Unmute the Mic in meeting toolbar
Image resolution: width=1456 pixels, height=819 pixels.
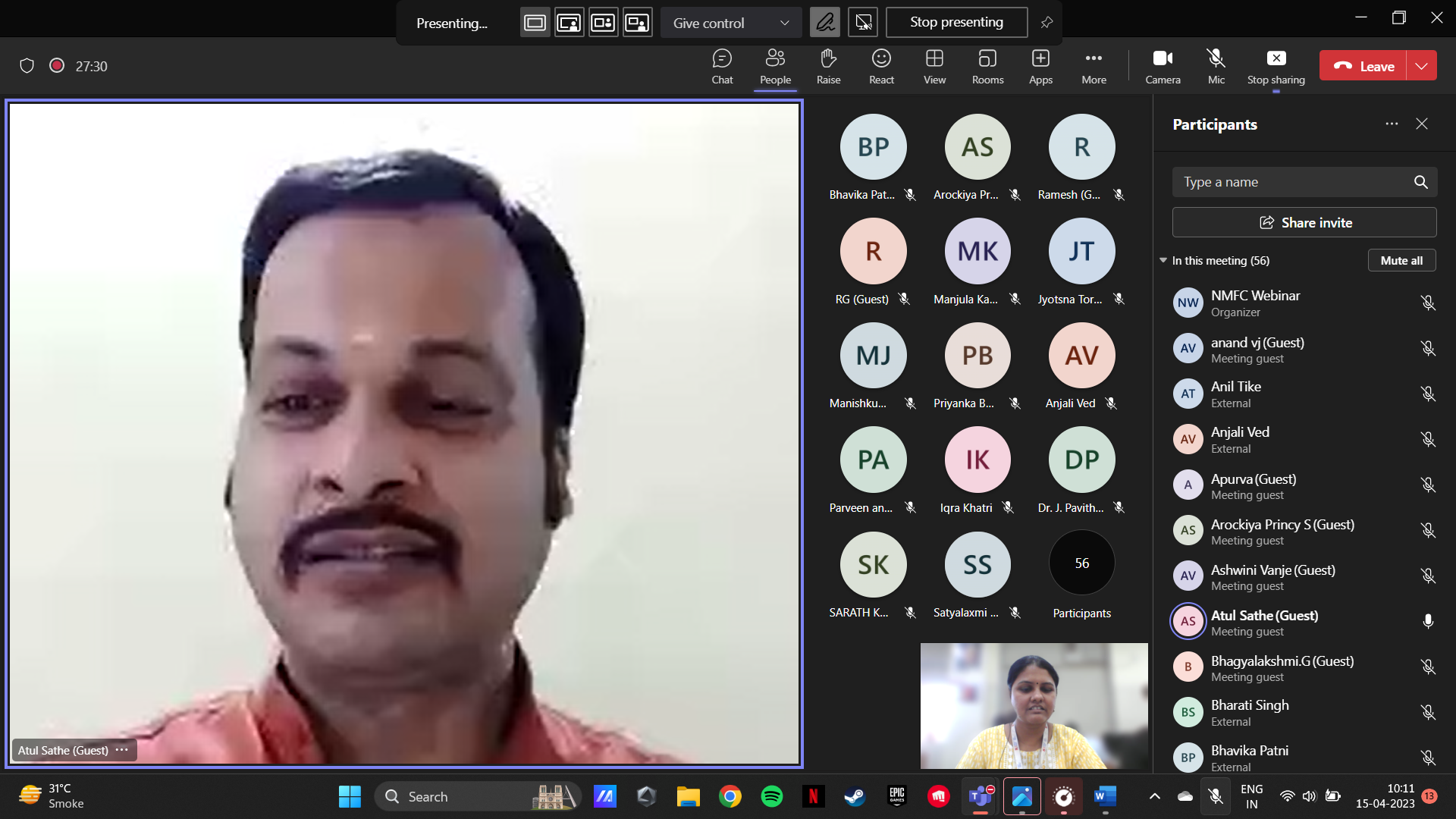coord(1216,66)
